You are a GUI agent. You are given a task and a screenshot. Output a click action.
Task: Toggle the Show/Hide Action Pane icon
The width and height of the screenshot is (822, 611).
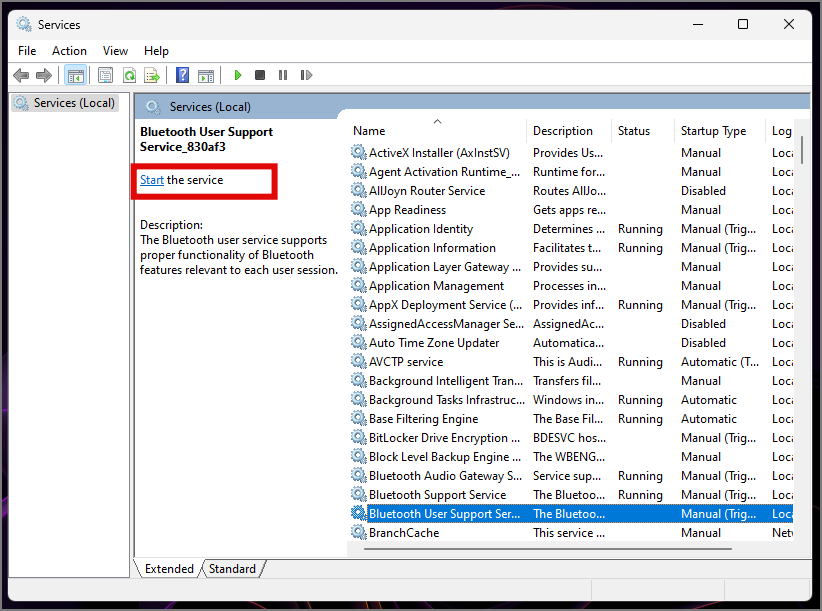click(206, 75)
